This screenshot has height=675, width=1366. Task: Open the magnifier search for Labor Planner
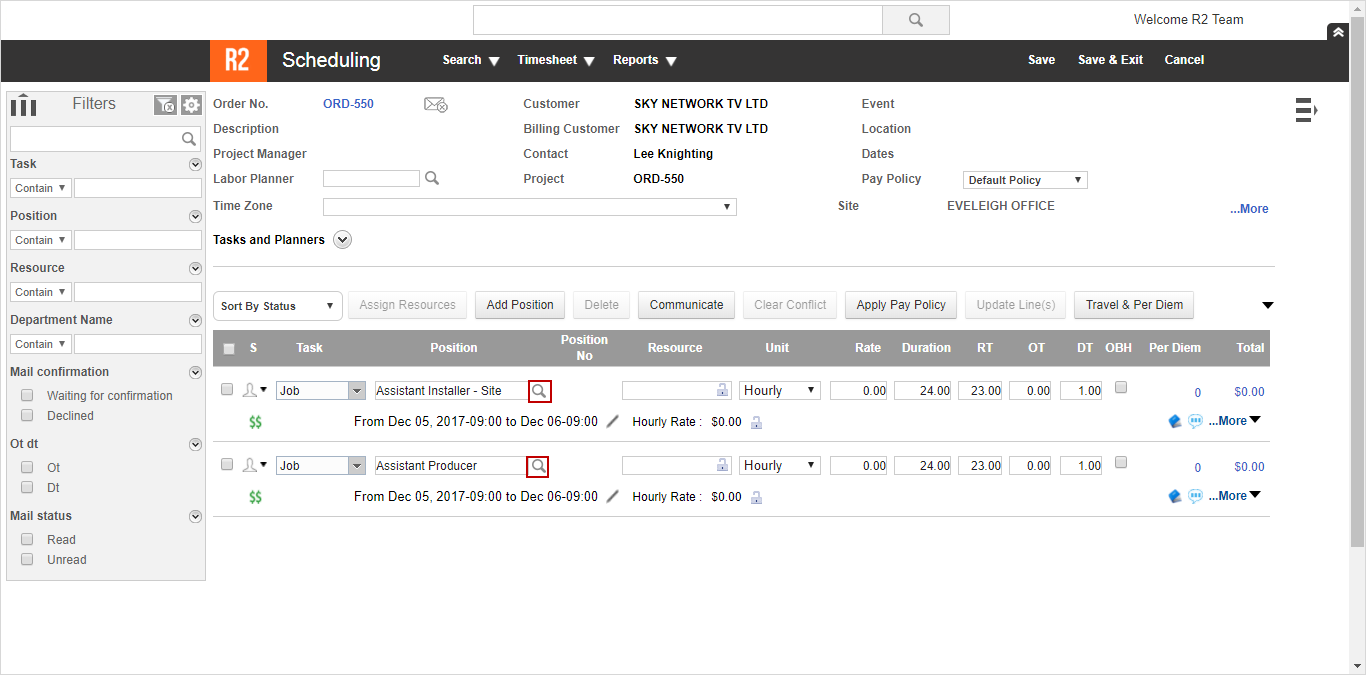[432, 178]
